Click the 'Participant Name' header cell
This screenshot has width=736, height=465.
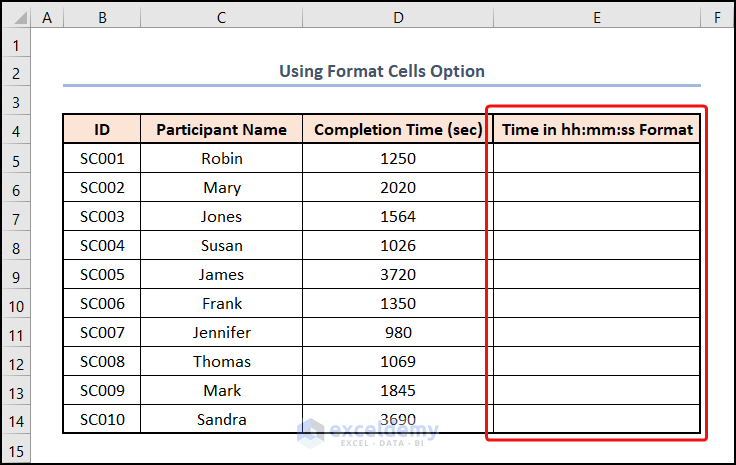(x=221, y=130)
